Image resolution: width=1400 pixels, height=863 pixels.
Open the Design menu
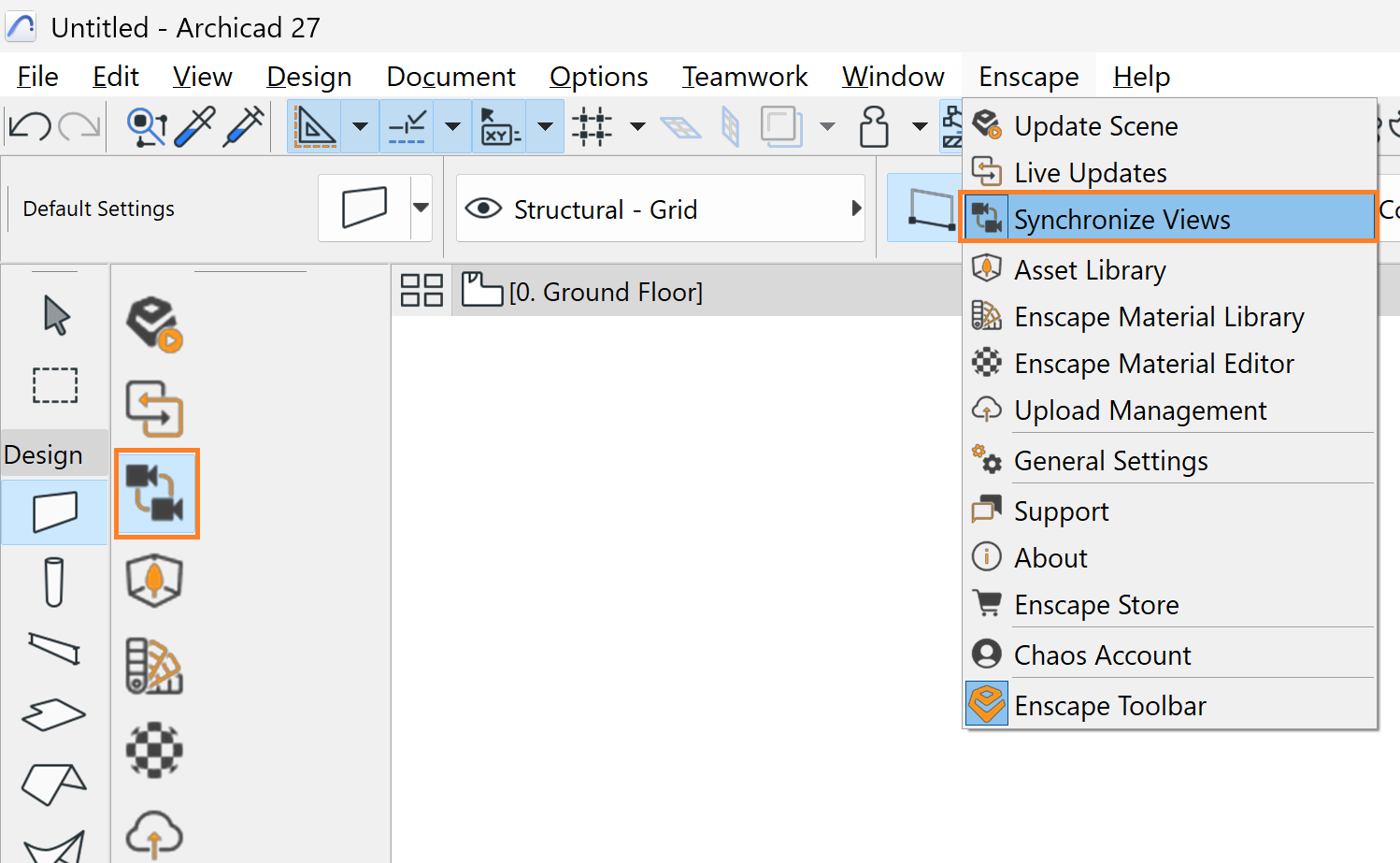tap(309, 77)
